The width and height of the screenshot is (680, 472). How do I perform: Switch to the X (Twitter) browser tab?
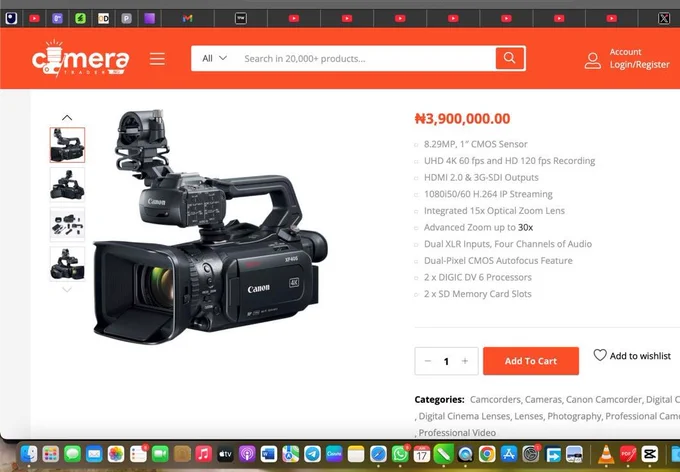point(664,18)
